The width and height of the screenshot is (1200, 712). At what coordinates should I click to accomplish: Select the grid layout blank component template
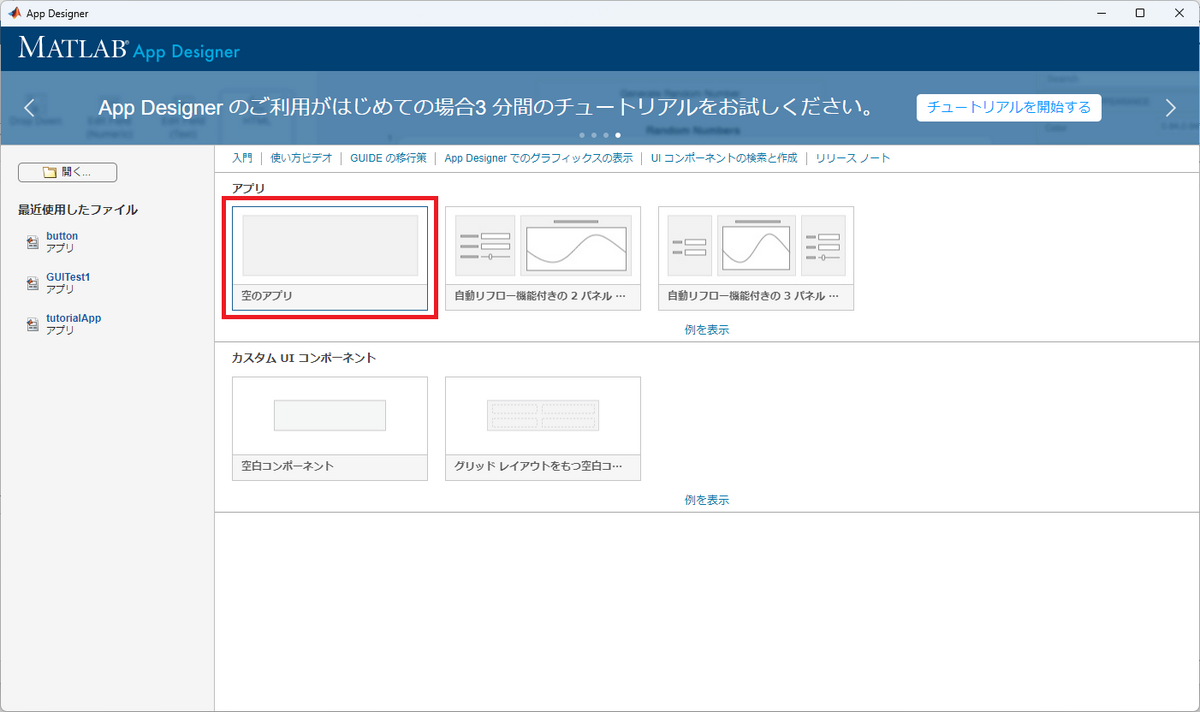click(x=543, y=429)
